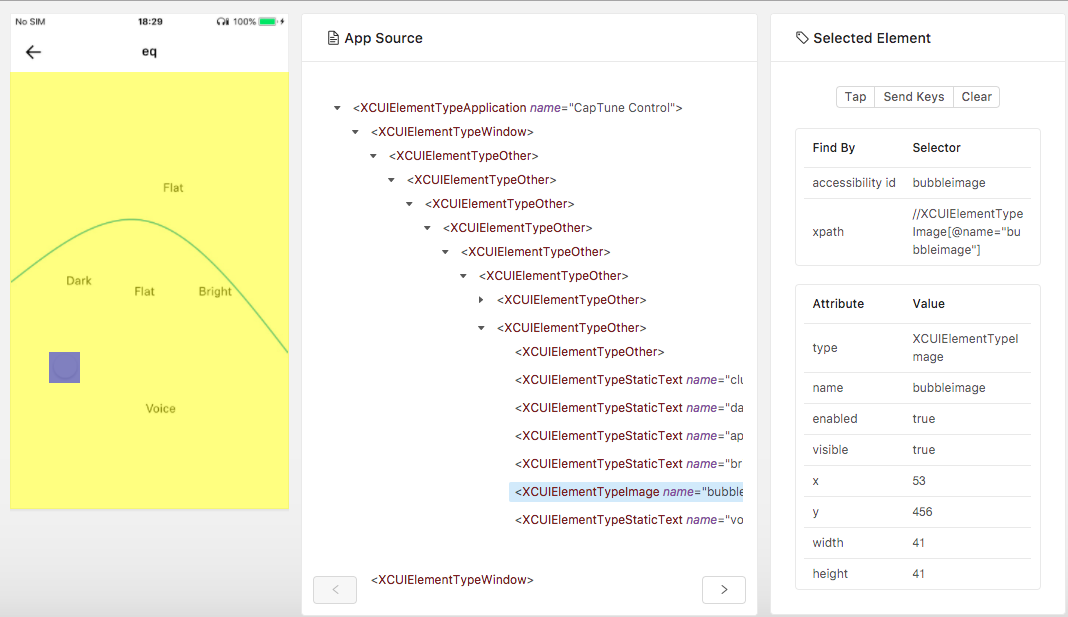Click the next page arrow below the source tree

click(x=723, y=589)
